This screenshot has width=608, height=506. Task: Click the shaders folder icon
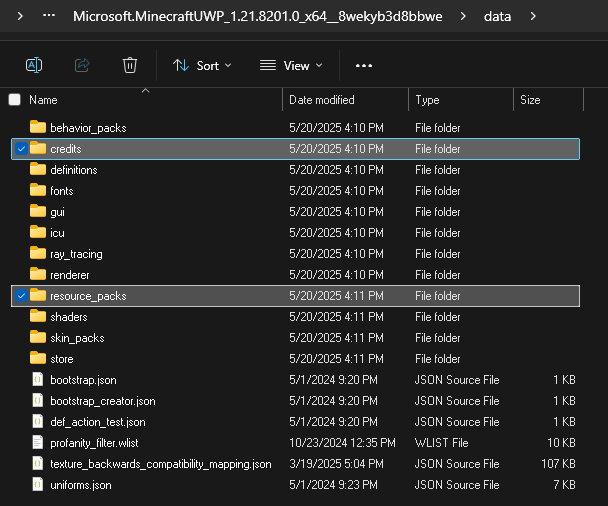(38, 317)
